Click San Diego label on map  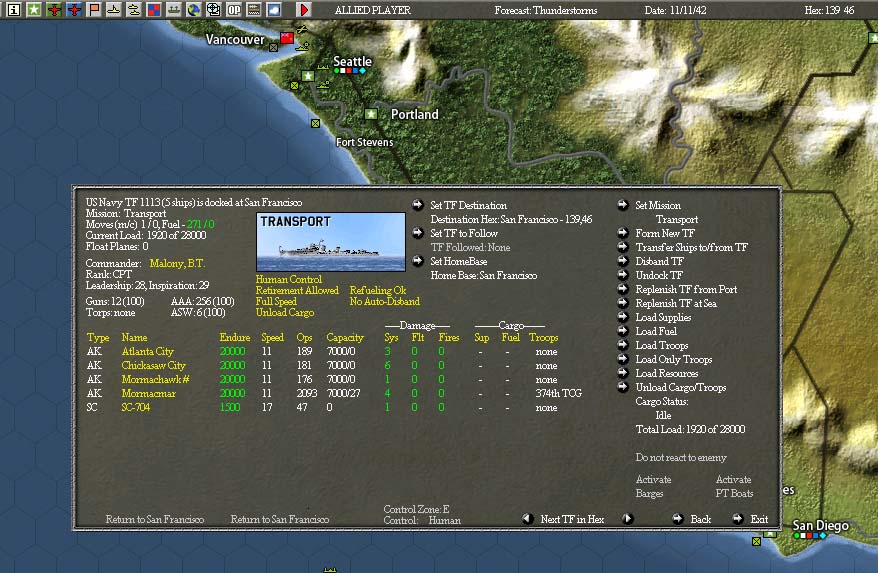820,525
